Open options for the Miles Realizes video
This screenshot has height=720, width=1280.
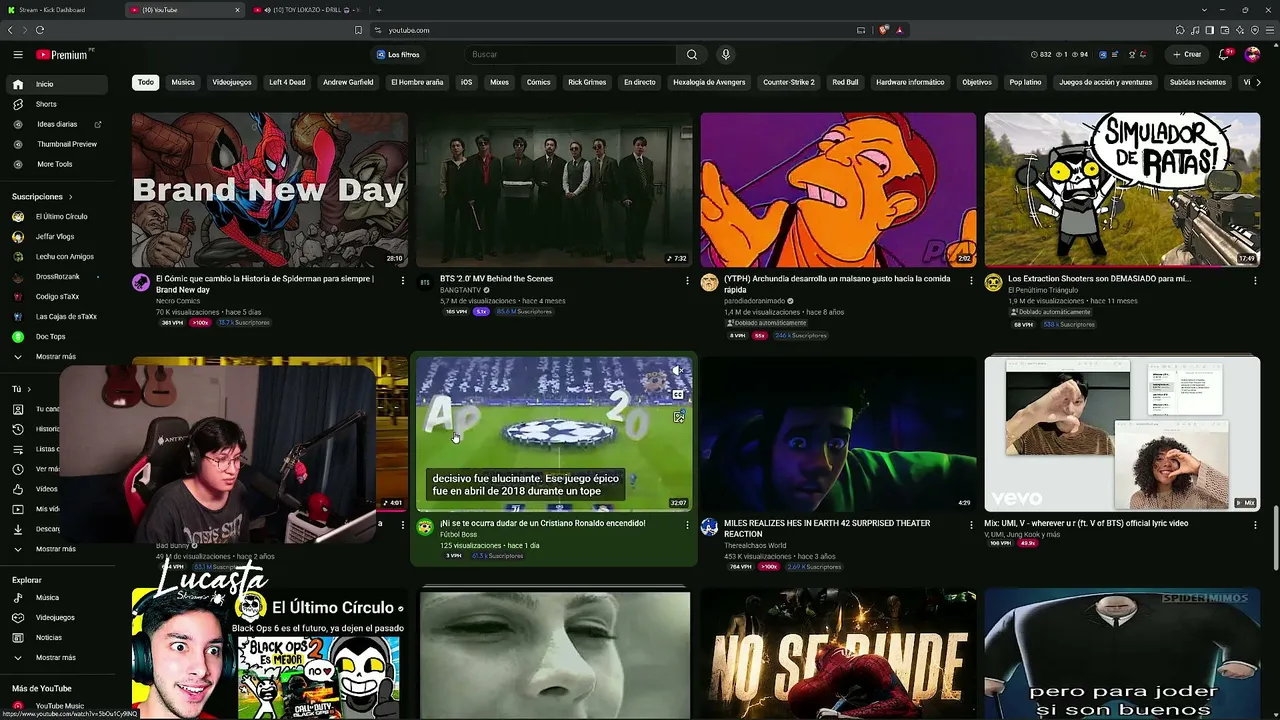point(971,525)
